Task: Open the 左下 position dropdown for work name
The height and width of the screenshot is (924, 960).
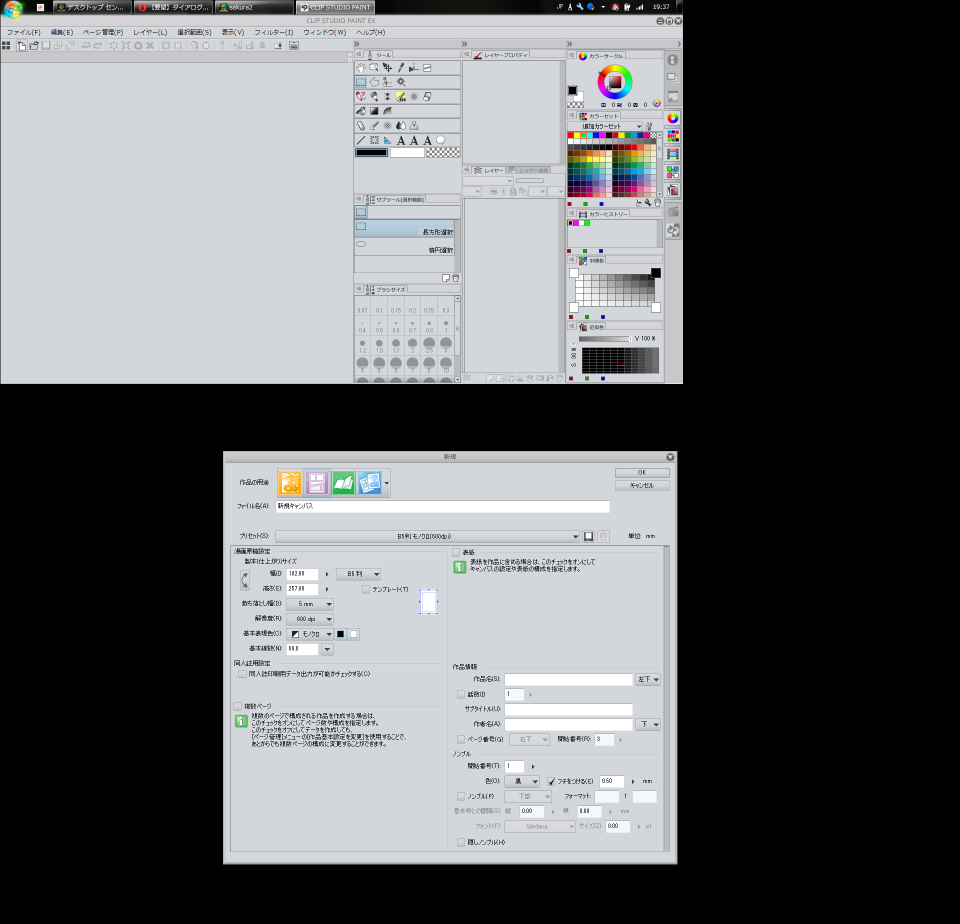Action: [648, 680]
